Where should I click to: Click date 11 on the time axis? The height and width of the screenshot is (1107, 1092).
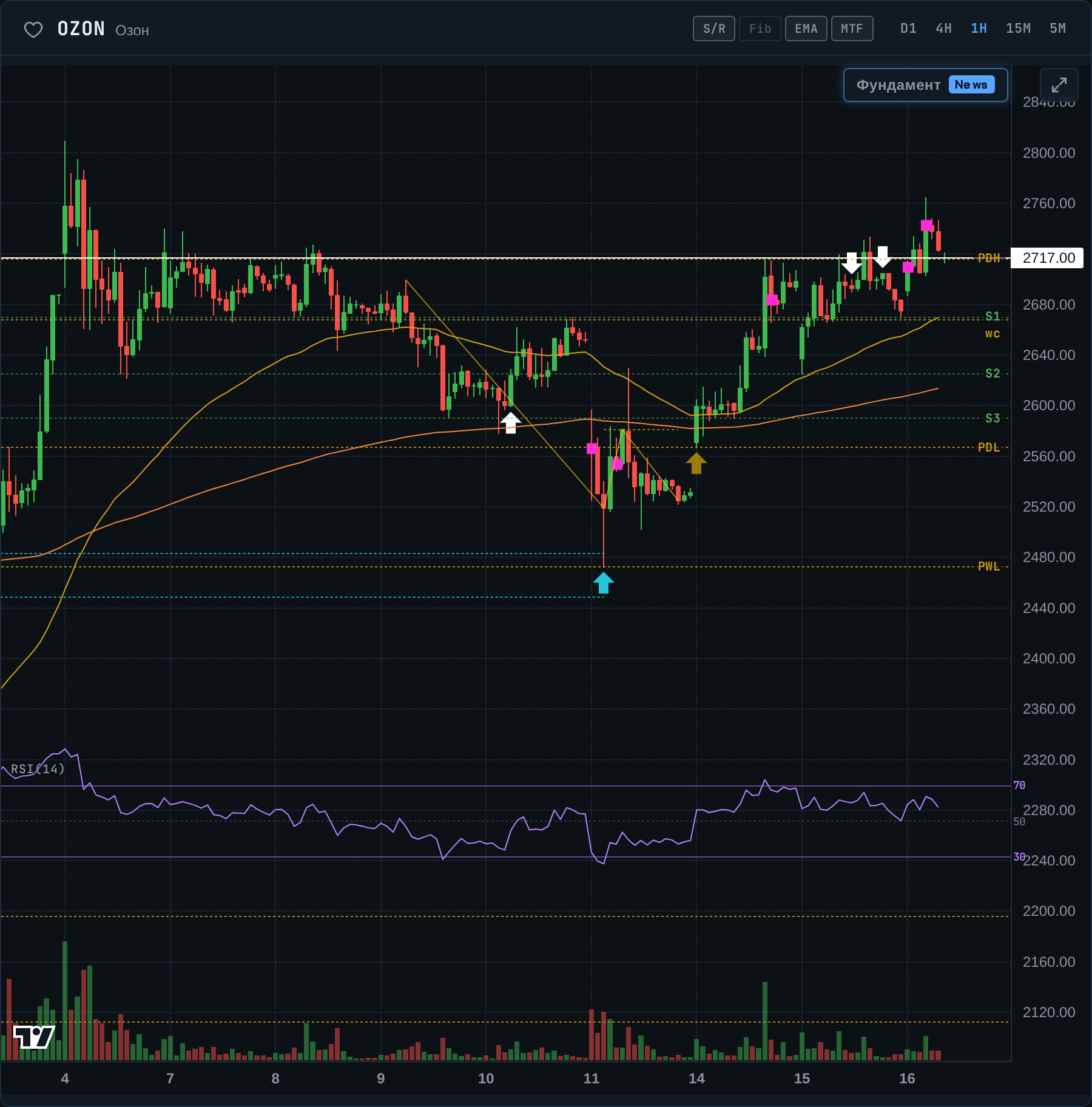pyautogui.click(x=591, y=1078)
